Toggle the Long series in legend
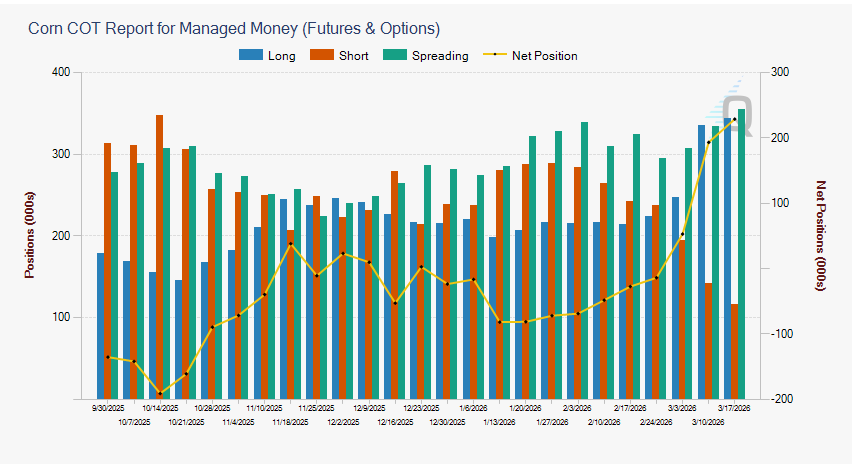Image resolution: width=856 pixels, height=466 pixels. point(268,56)
